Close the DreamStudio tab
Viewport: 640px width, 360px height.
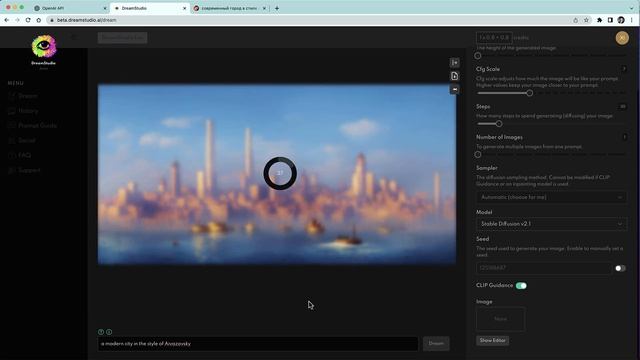coord(184,8)
